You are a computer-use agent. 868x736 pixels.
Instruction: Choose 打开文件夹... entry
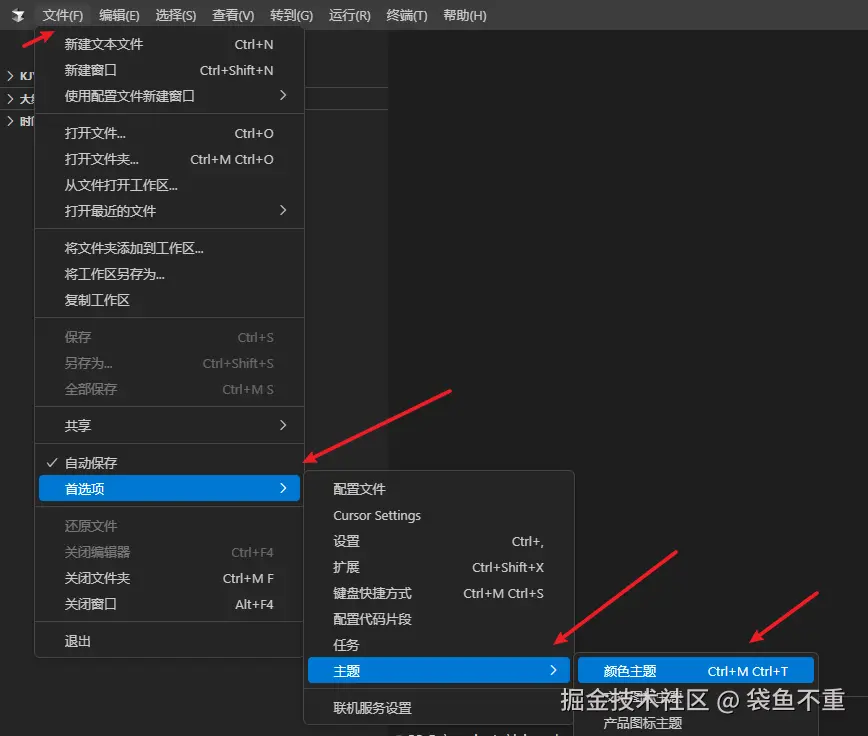pos(169,159)
